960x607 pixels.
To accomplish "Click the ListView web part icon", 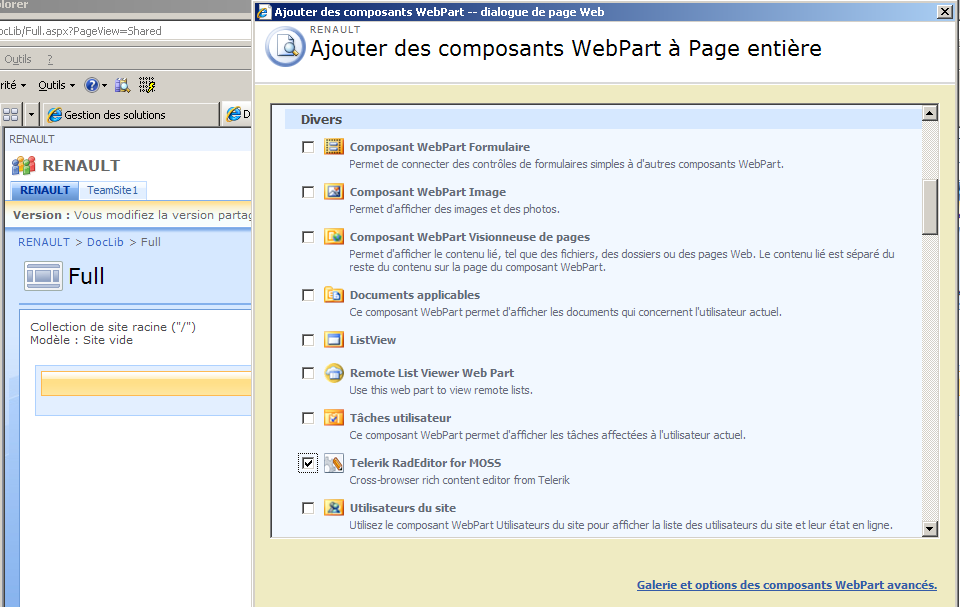I will 334,339.
